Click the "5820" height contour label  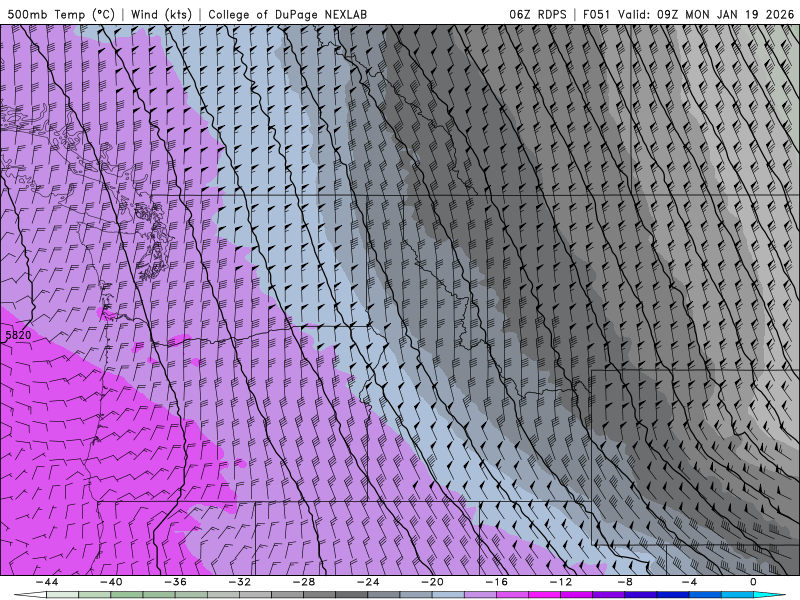[18, 335]
